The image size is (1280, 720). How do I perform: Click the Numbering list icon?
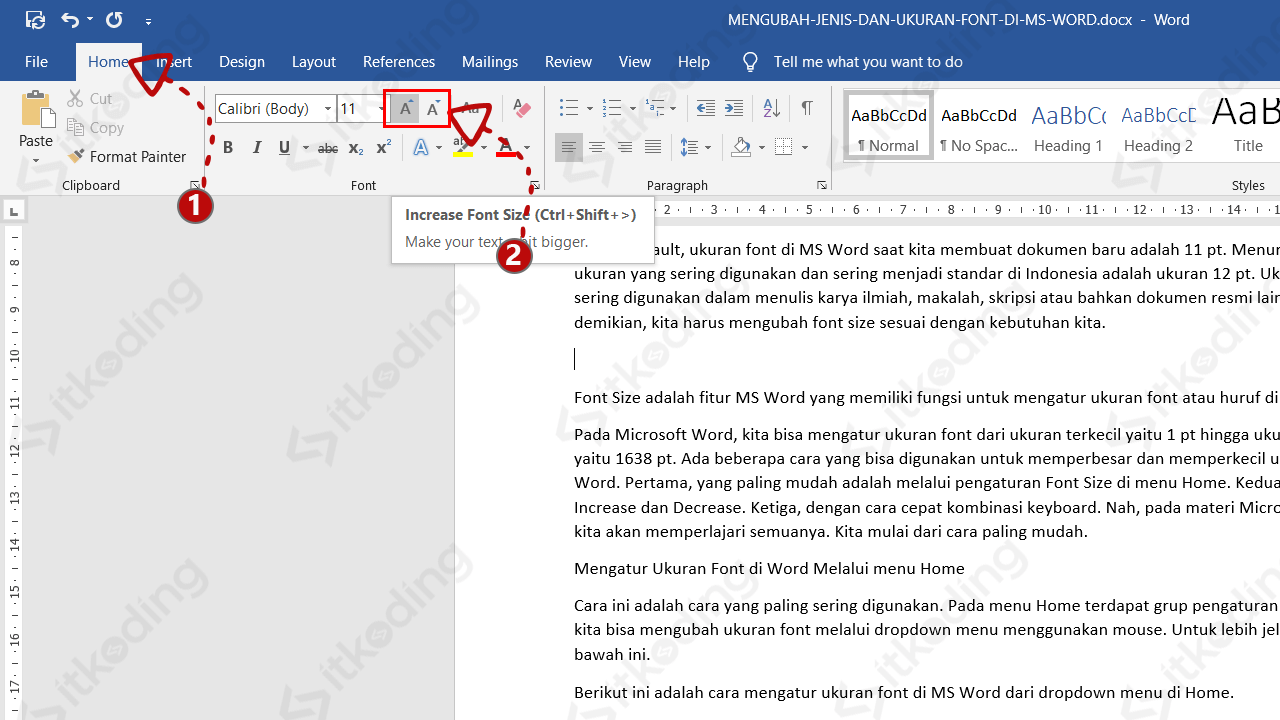pyautogui.click(x=612, y=108)
